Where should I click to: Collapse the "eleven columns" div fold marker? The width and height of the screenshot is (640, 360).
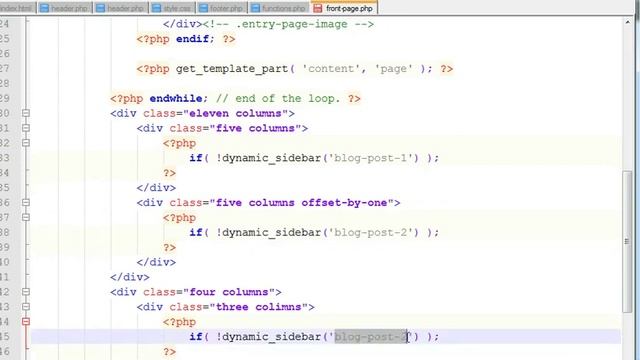coord(26,113)
